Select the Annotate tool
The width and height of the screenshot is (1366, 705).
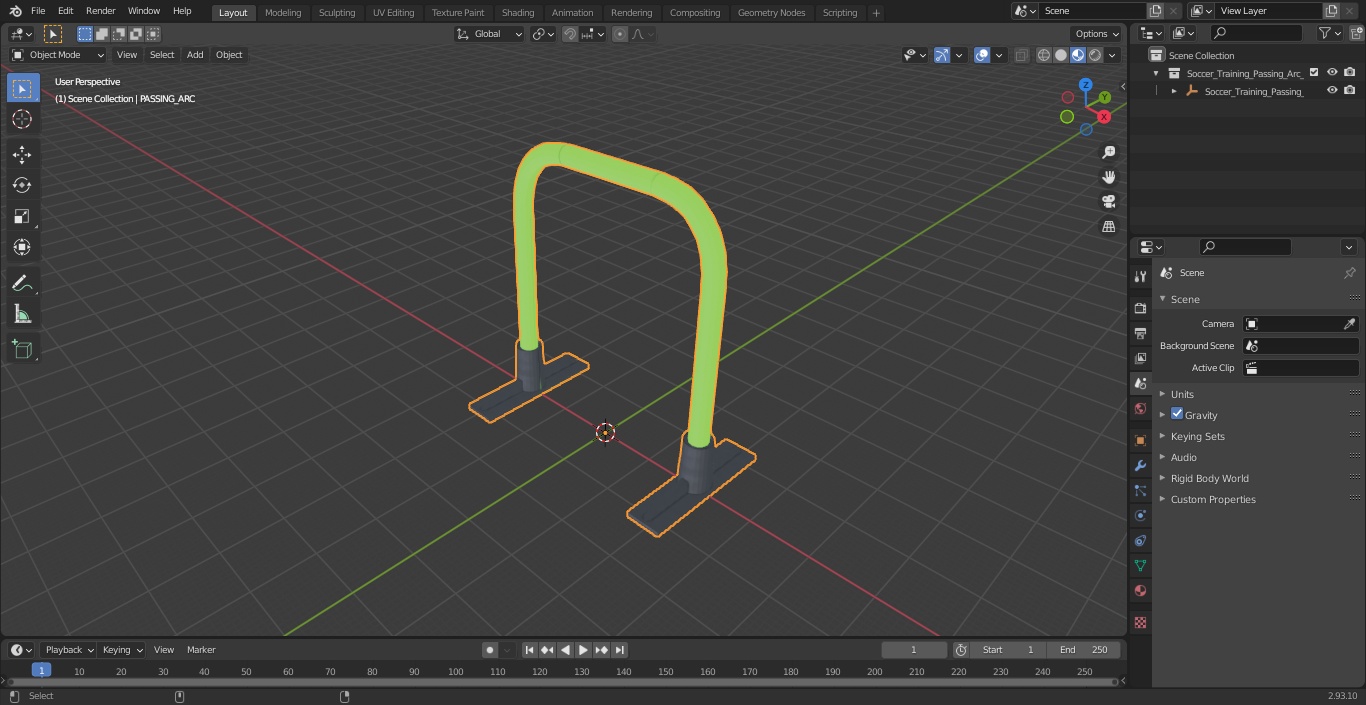point(22,284)
